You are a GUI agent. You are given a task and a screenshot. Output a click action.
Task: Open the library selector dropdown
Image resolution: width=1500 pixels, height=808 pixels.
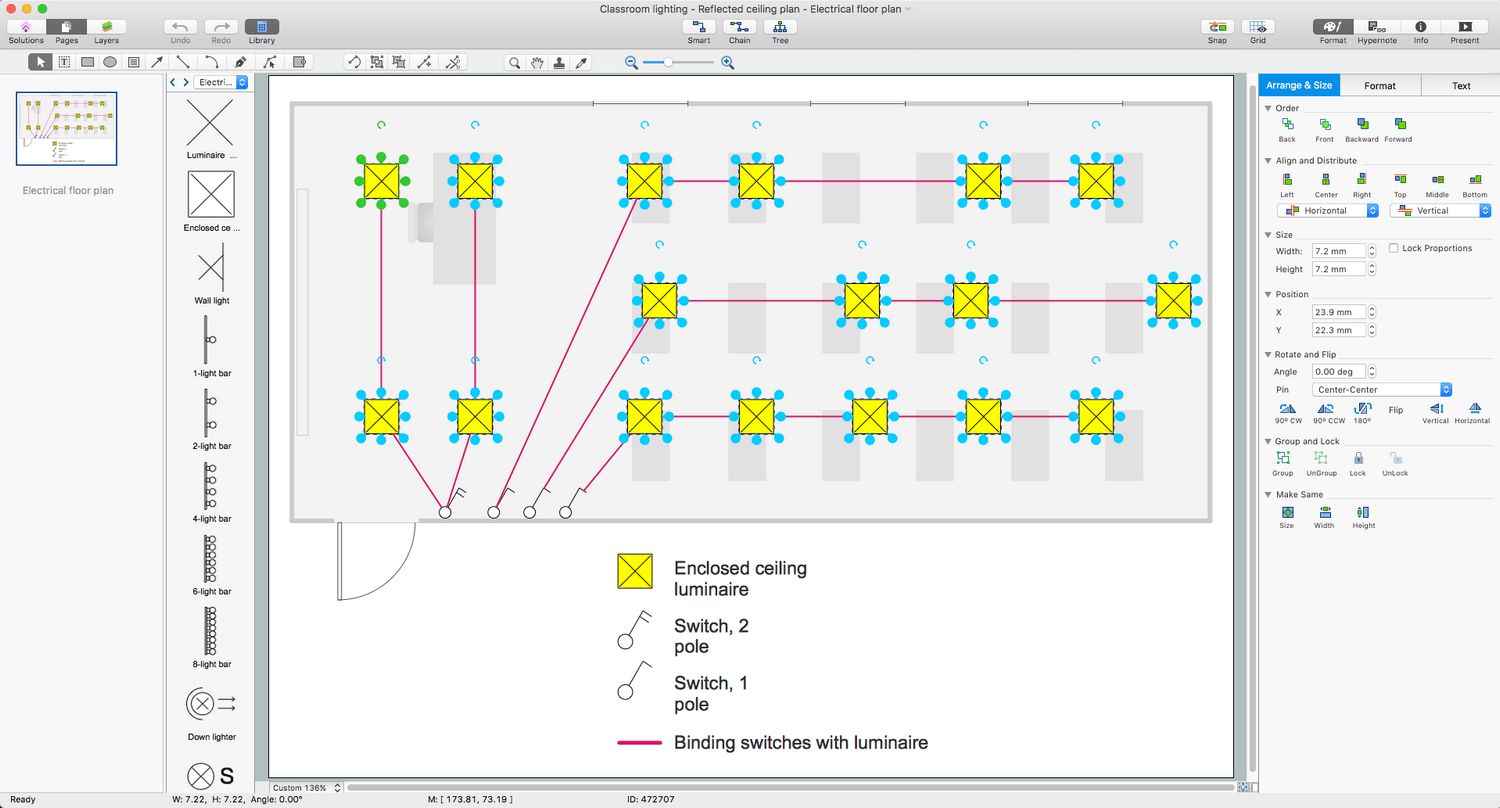220,82
